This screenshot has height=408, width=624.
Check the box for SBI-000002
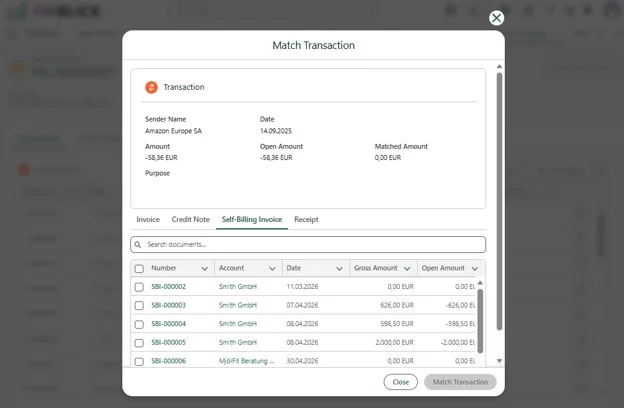(x=139, y=287)
